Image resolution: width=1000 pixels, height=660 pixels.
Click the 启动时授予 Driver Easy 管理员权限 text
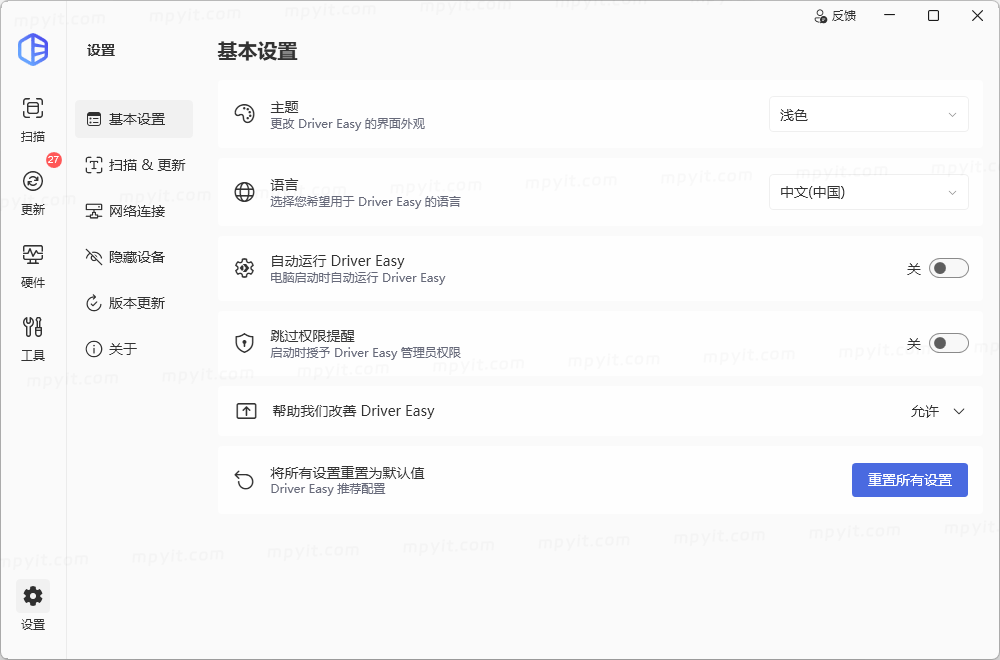click(365, 353)
